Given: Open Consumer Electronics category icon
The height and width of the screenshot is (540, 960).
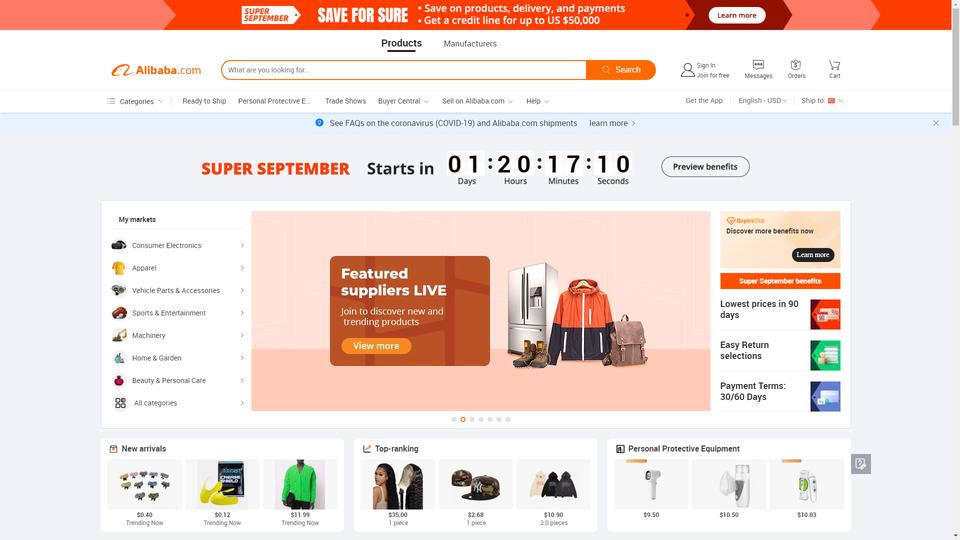Looking at the screenshot, I should pyautogui.click(x=119, y=246).
